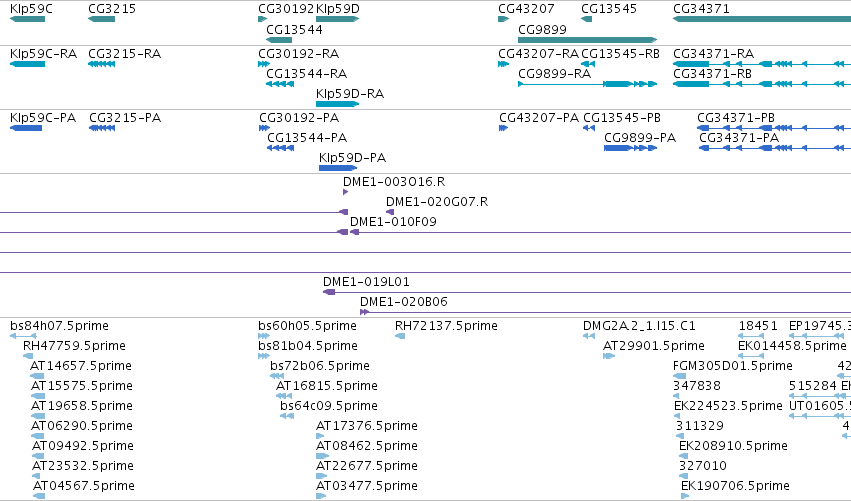Click the bs60h05.5prime EST label
The height and width of the screenshot is (501, 851).
308,326
